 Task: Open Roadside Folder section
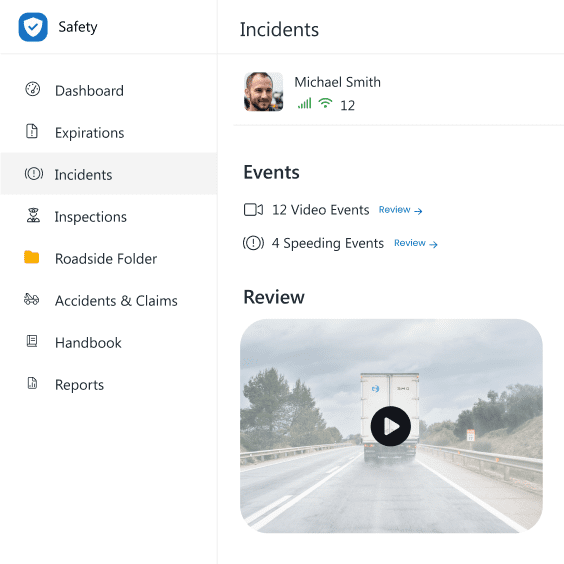109,258
